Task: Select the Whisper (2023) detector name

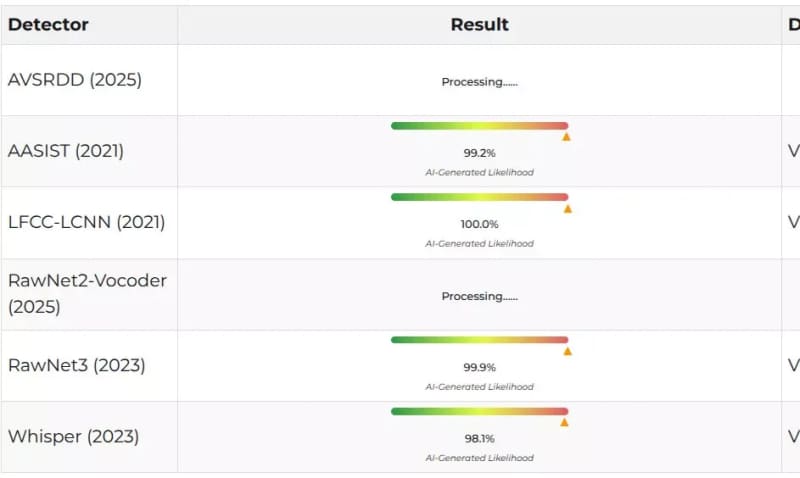Action: 74,436
